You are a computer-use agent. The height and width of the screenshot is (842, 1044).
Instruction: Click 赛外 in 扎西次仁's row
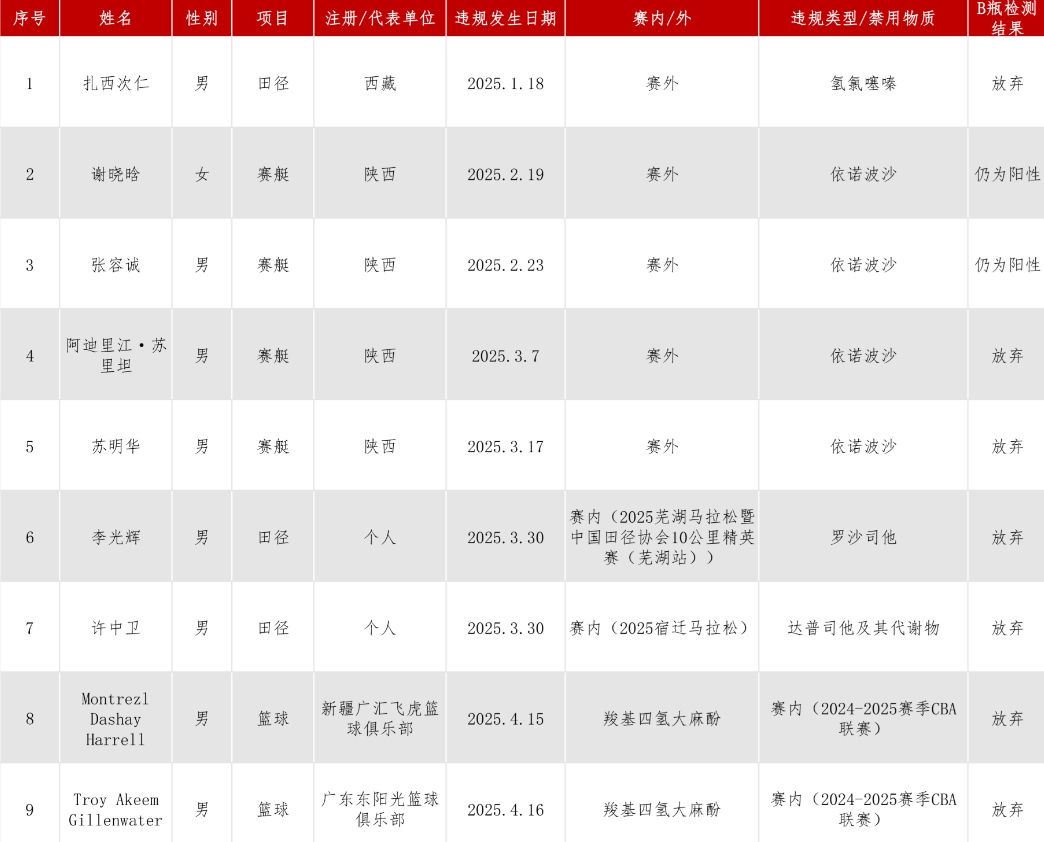(x=662, y=83)
